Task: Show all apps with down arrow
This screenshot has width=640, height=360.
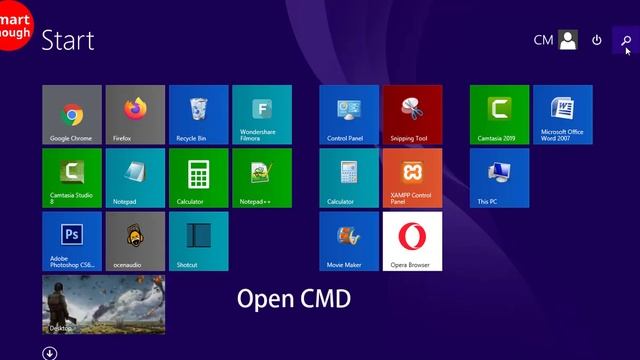Action: click(50, 353)
